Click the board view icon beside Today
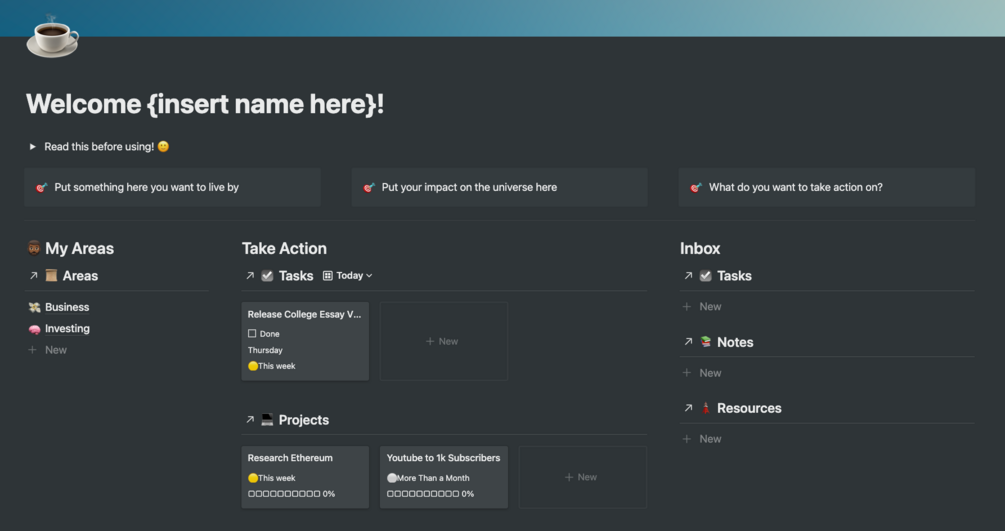Screen dimensions: 1005x531 (327, 276)
